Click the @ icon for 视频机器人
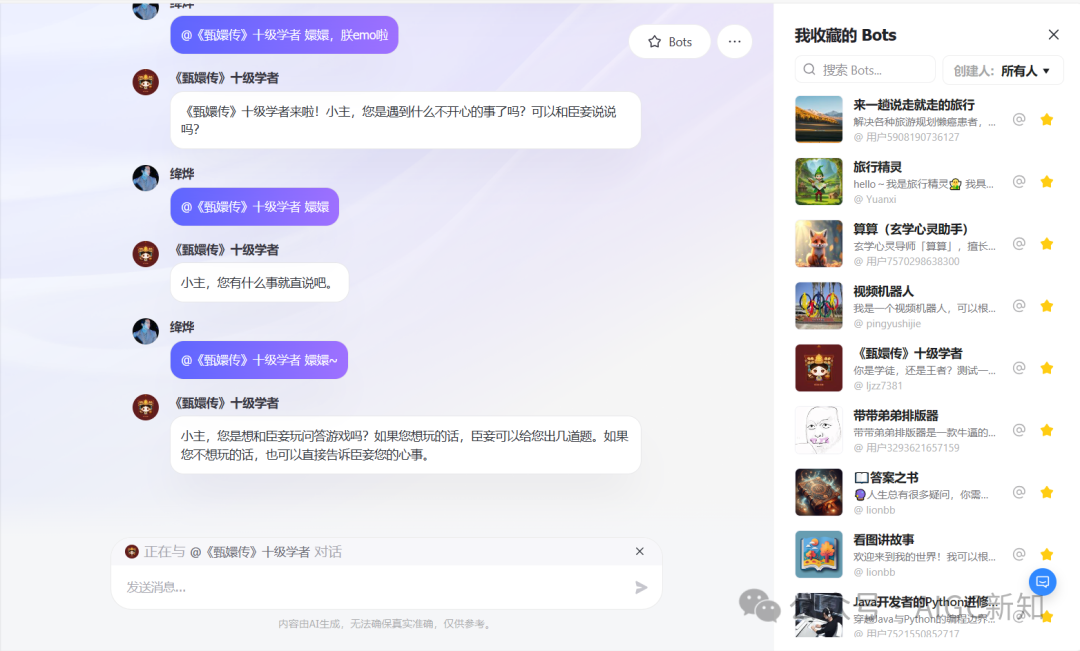 click(1019, 306)
